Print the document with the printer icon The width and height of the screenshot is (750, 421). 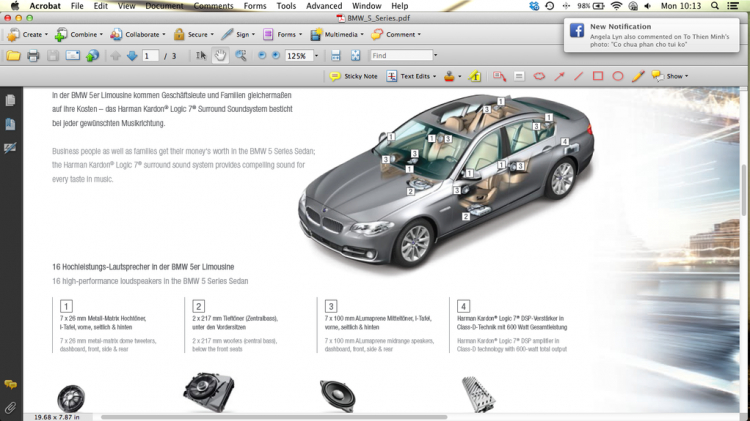click(x=33, y=56)
